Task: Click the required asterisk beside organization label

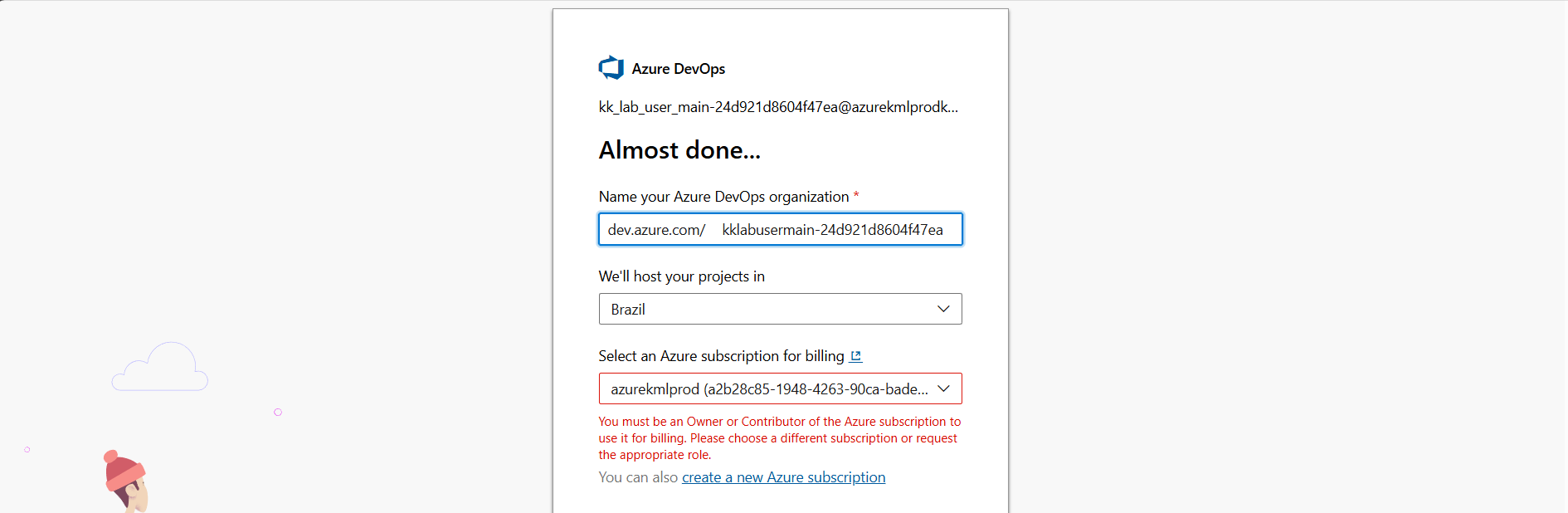Action: (856, 196)
